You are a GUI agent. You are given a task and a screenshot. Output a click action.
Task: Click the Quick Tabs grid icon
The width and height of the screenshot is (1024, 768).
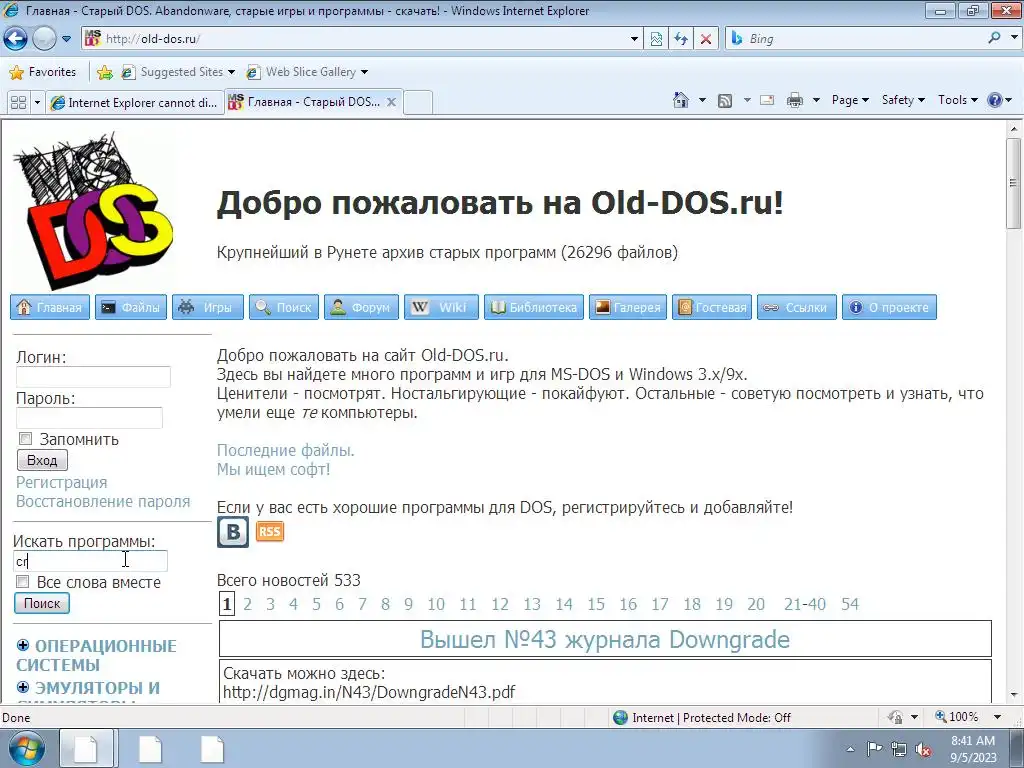click(18, 103)
